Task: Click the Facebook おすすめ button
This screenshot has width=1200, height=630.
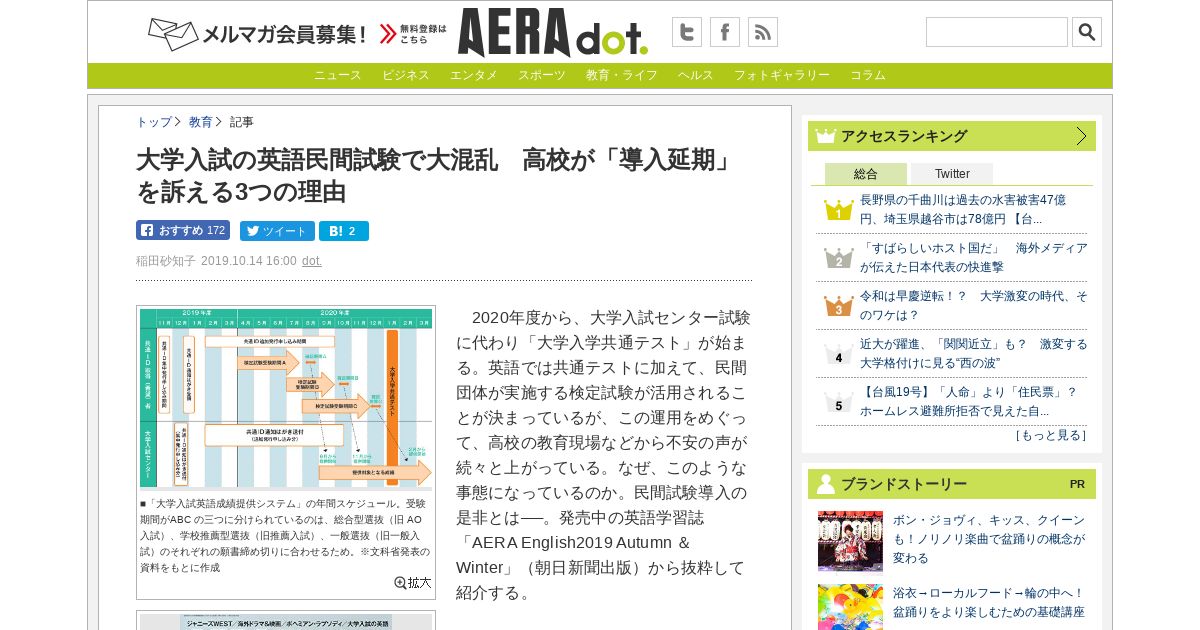Action: (183, 230)
